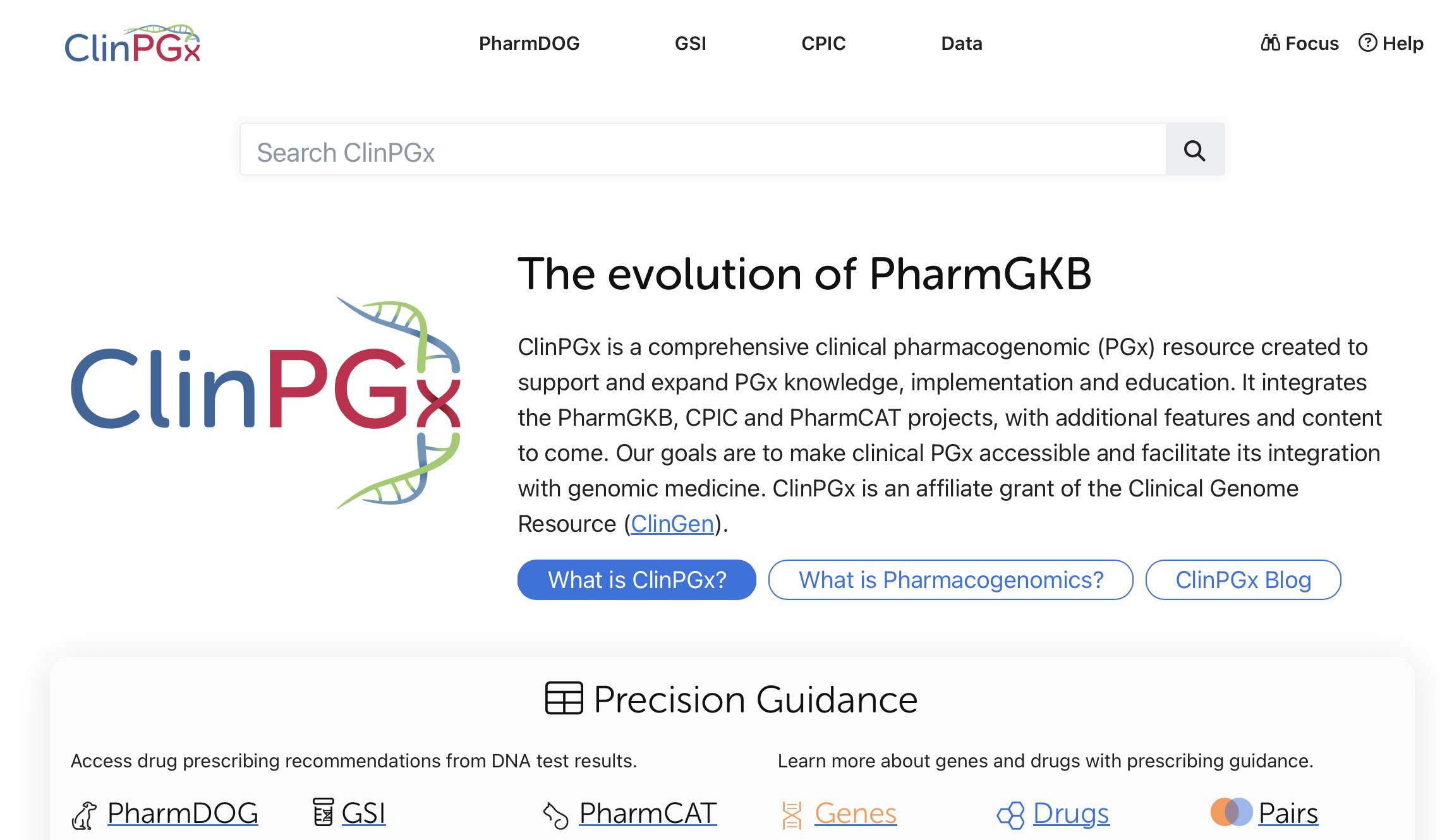Open the Data navigation menu

(961, 43)
